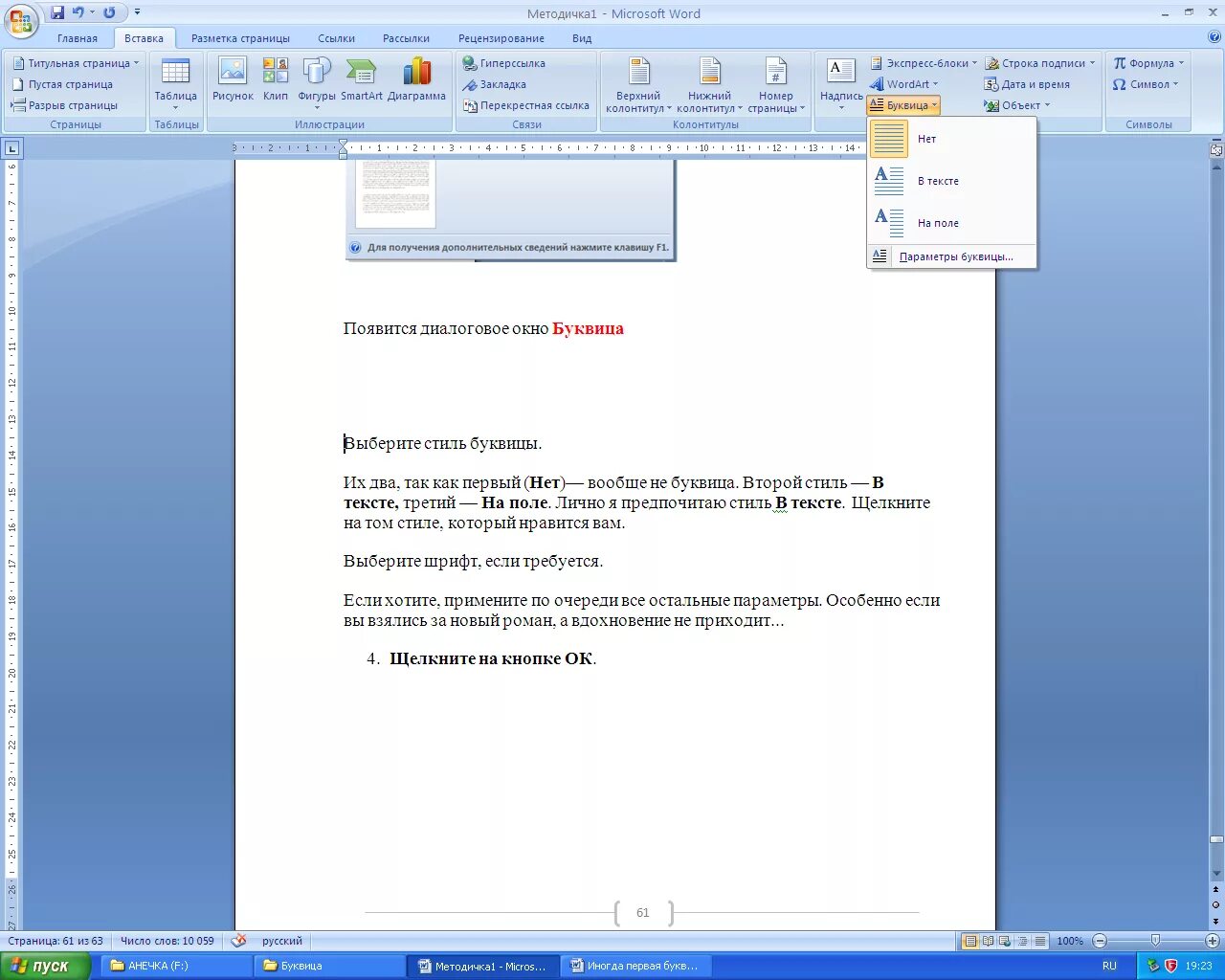Redo the last action
The height and width of the screenshot is (980, 1225).
109,12
